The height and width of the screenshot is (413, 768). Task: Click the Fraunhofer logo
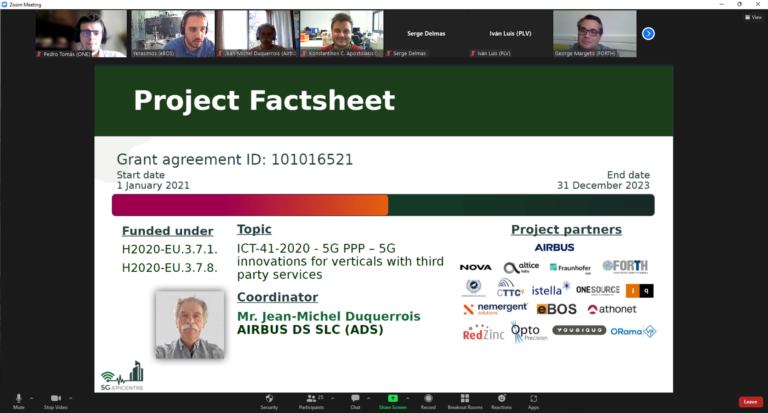570,267
